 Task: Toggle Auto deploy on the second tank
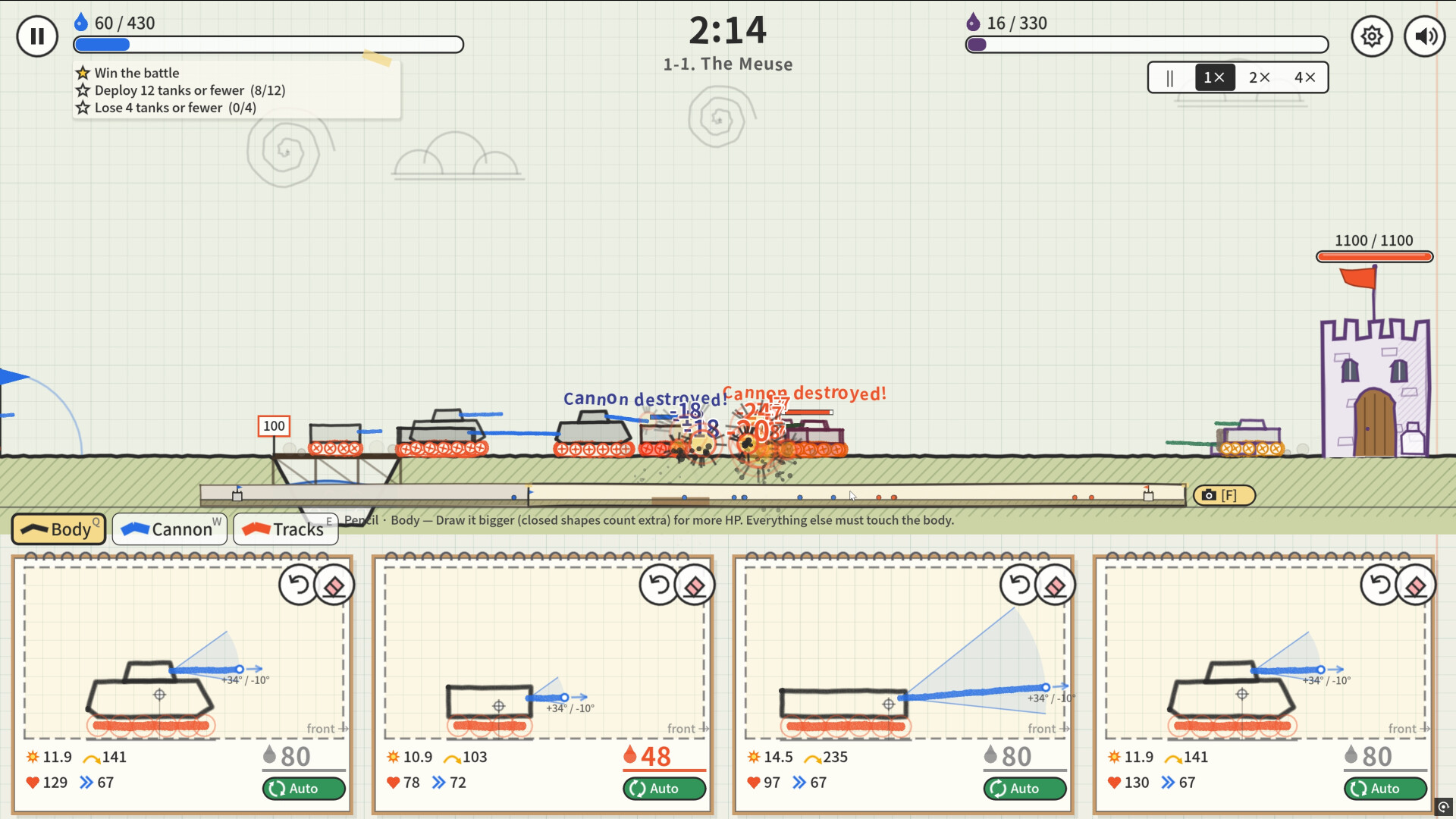(664, 789)
